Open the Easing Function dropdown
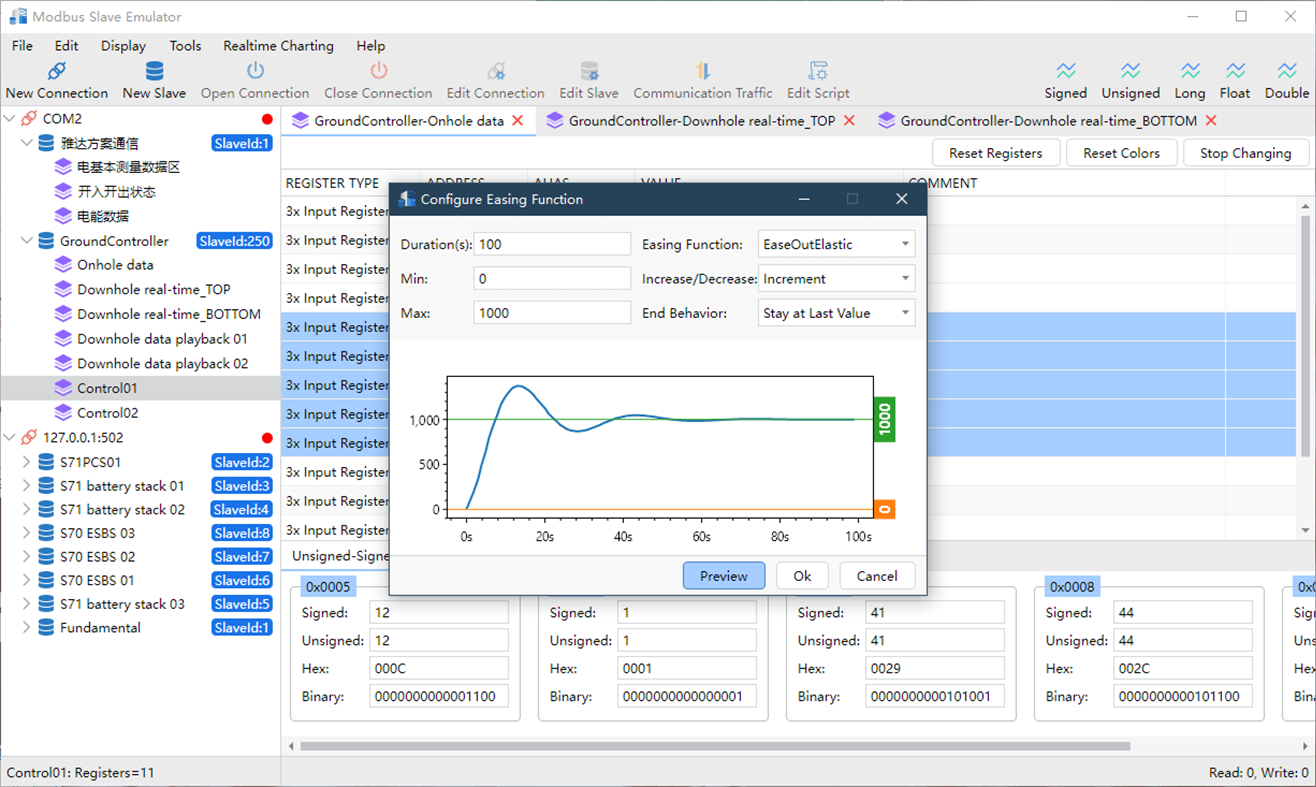 (x=836, y=244)
